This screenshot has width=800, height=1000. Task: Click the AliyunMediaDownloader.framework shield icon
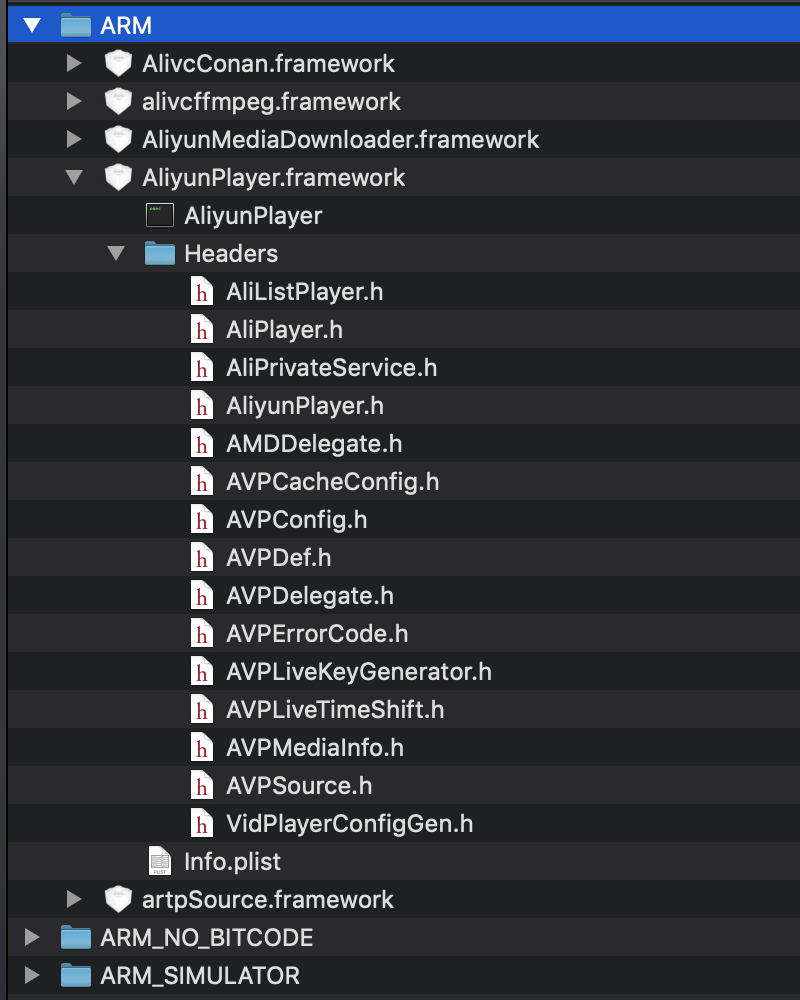118,139
